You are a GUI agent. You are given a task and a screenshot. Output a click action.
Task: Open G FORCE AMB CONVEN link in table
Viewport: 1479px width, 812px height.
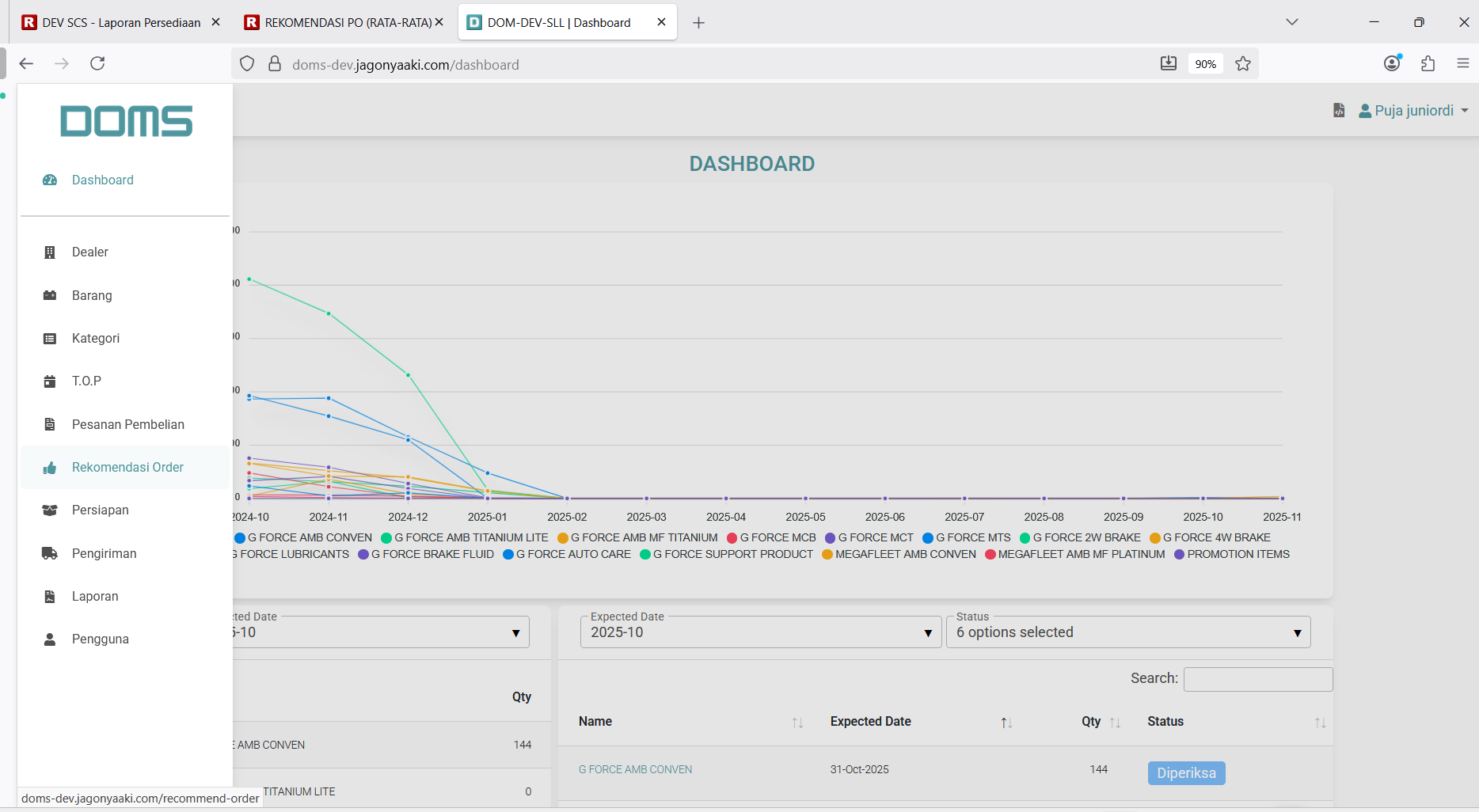click(x=635, y=769)
